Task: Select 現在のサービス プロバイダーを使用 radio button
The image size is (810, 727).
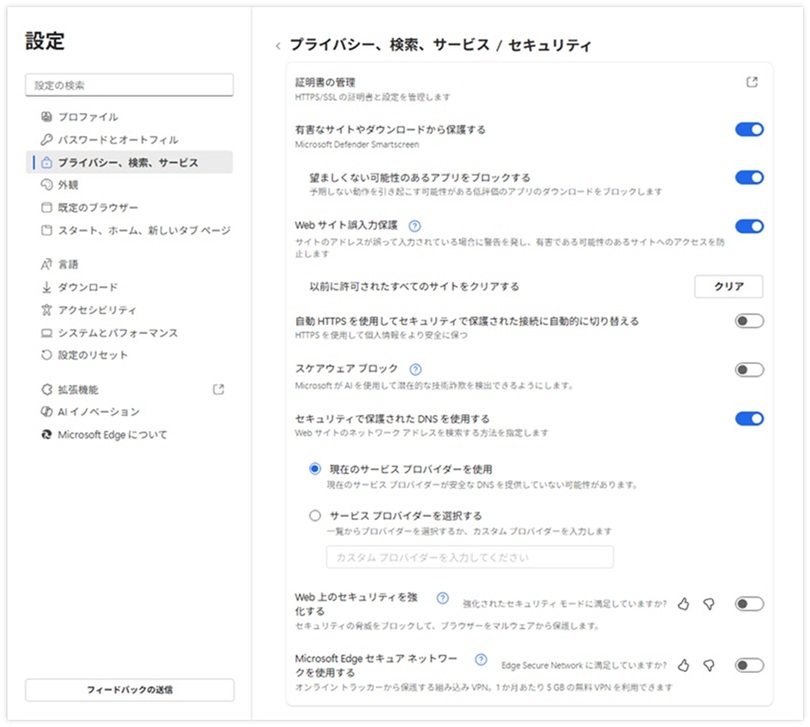Action: (x=316, y=468)
